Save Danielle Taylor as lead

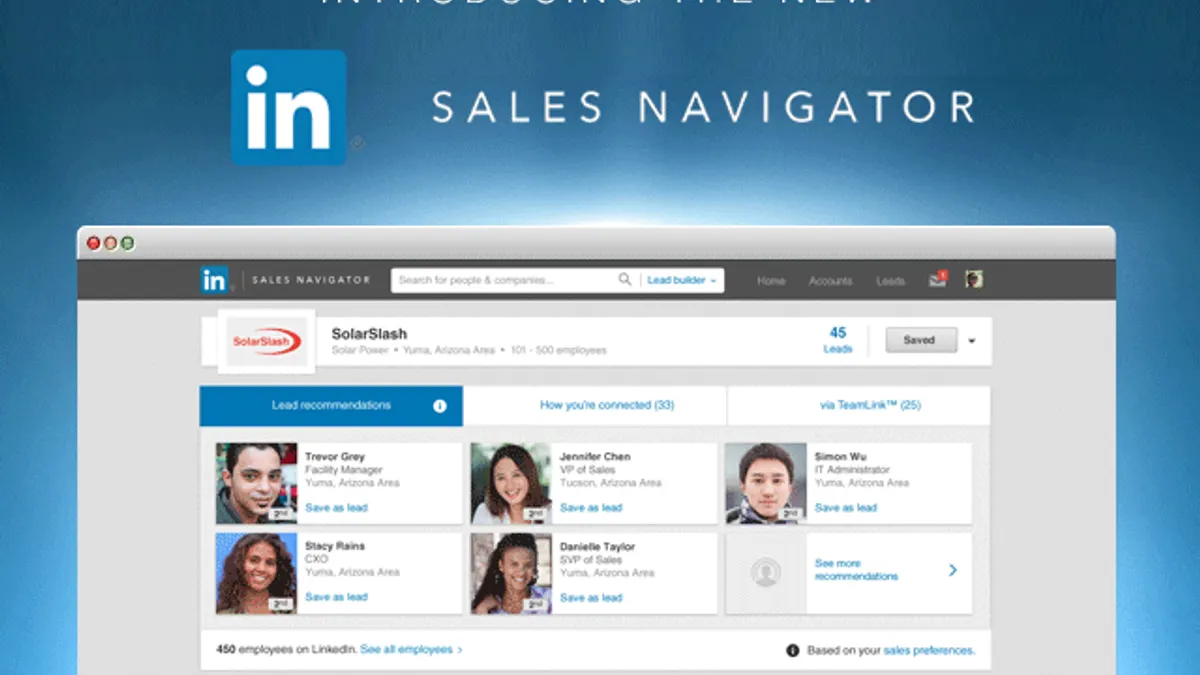[x=591, y=598]
